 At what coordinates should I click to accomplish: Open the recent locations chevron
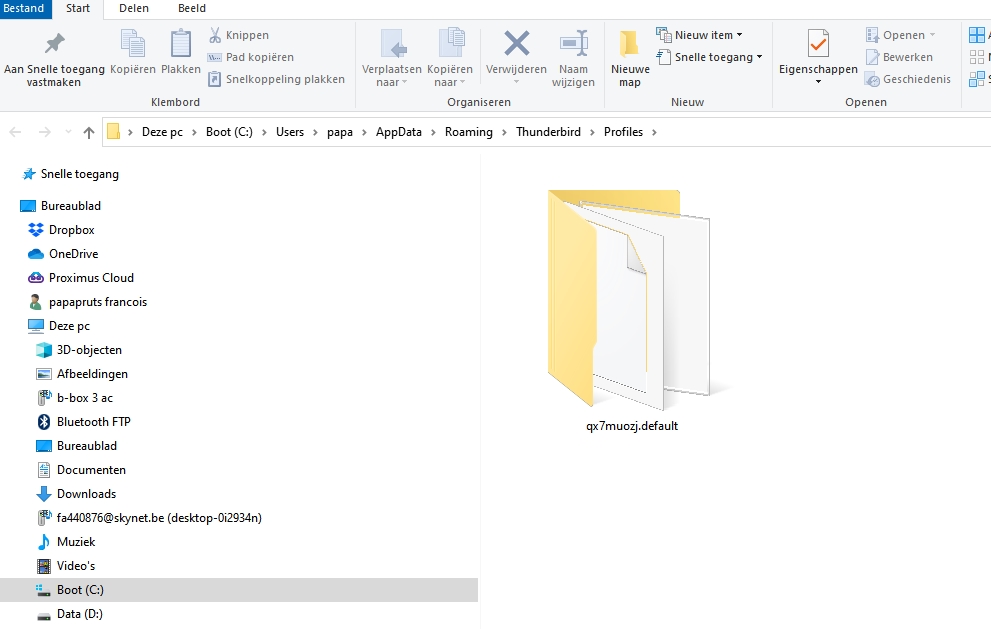point(68,132)
